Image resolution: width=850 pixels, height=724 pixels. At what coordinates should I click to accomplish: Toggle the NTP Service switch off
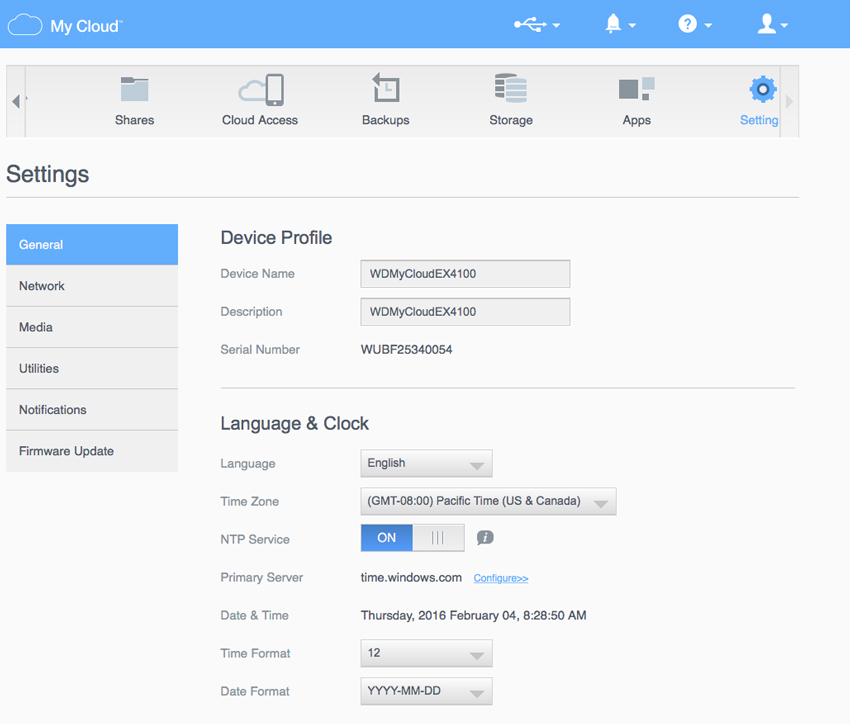point(413,538)
